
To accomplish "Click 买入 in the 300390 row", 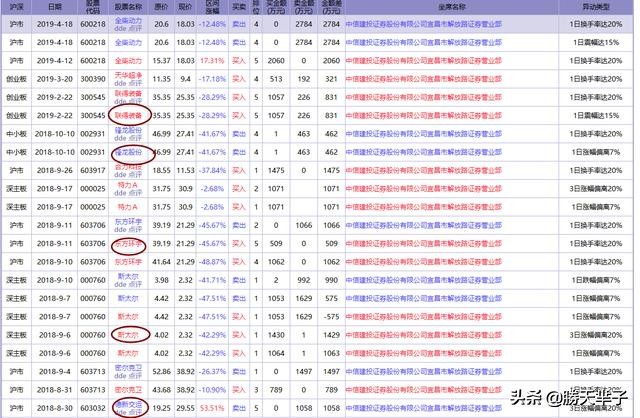I will [239, 79].
